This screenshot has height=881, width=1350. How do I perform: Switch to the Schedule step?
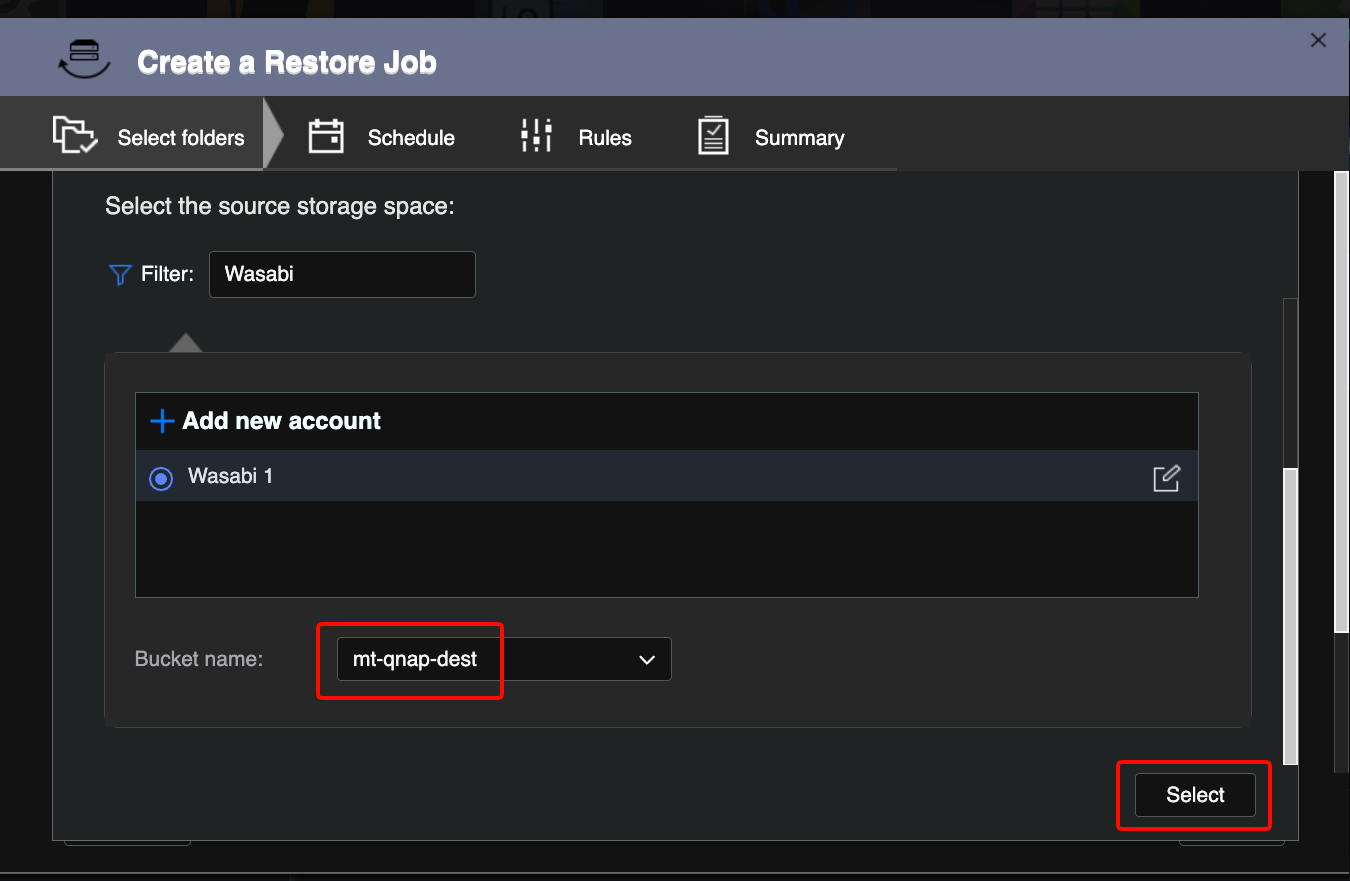click(382, 137)
